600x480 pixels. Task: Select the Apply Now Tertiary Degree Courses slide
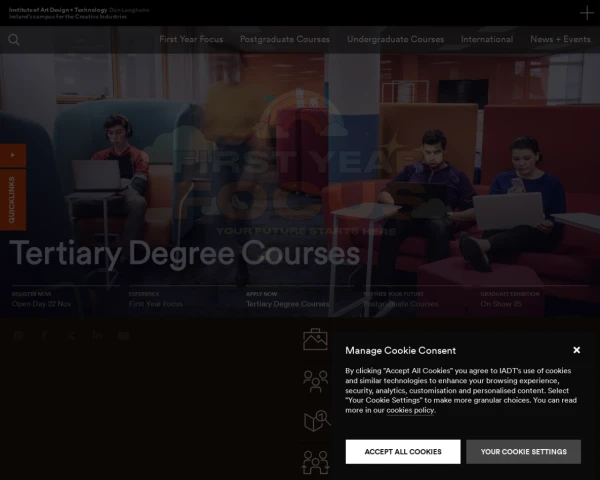[300, 299]
